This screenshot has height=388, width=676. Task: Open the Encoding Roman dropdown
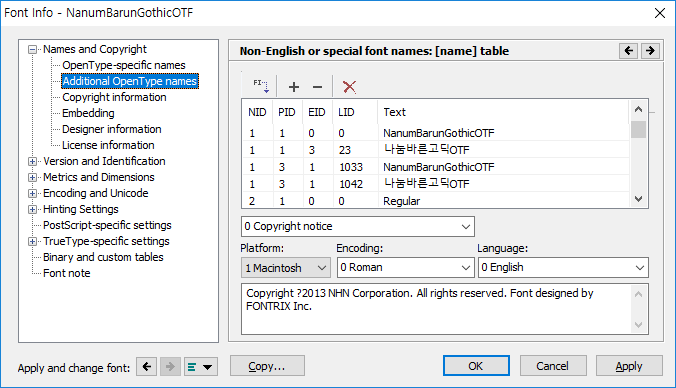406,268
